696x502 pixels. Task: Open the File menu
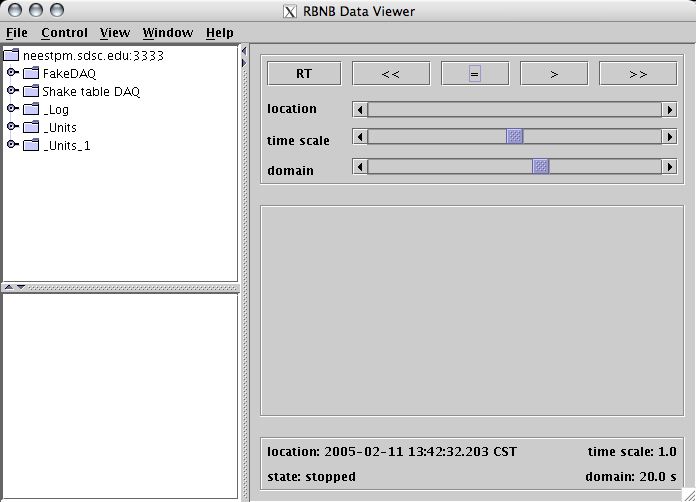[16, 33]
